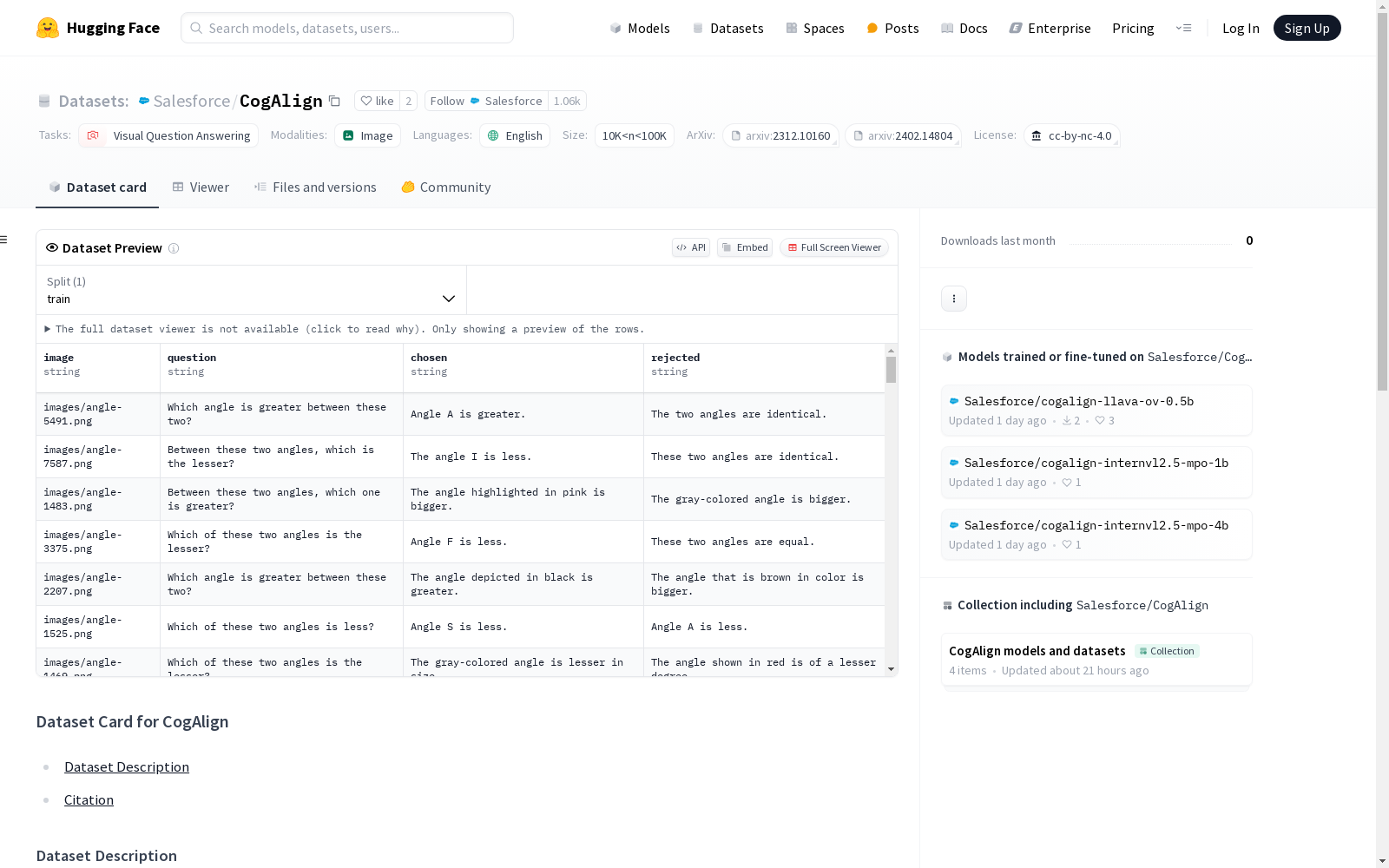
Task: Copy dataset name with the copy icon
Action: 334,101
